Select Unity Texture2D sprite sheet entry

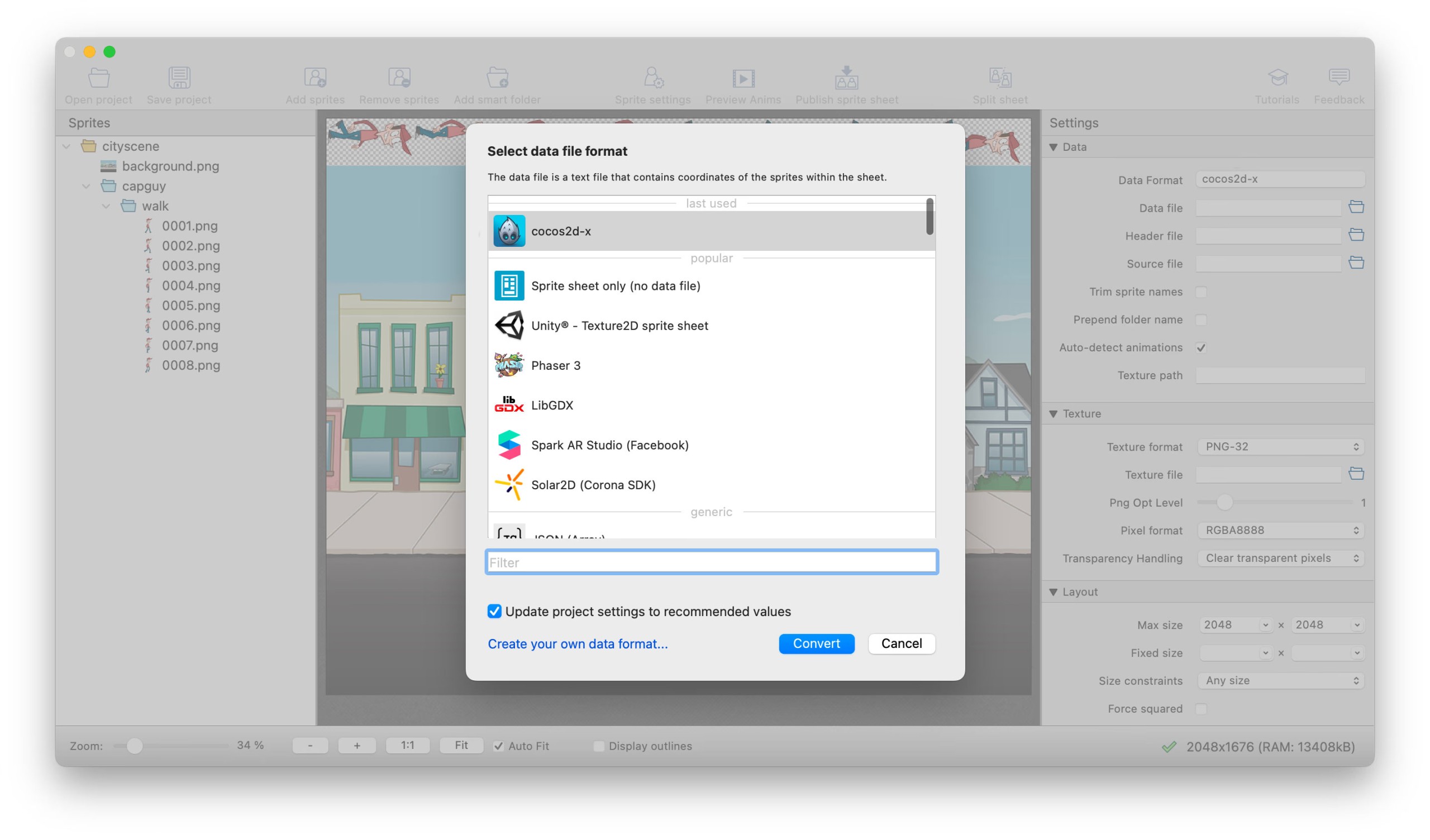pos(619,326)
